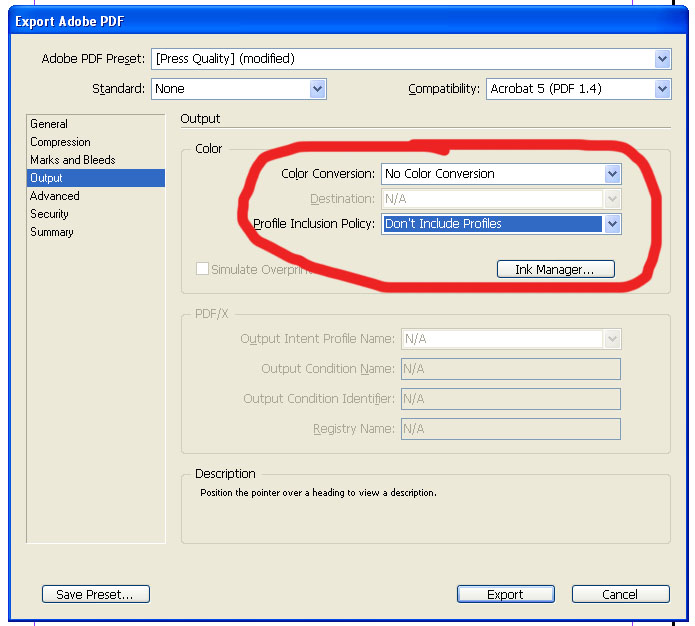Select the Output category
Viewport: 695px width, 626px height.
(96, 178)
